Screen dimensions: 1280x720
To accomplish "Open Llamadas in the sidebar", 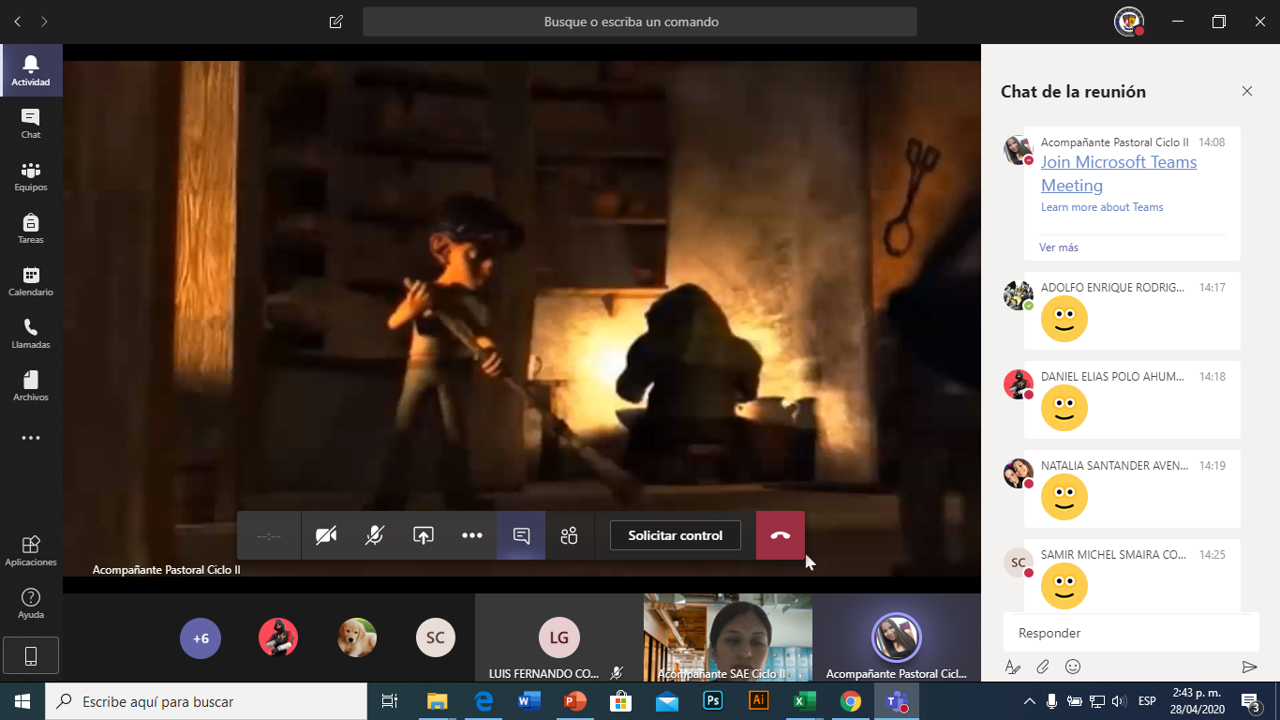I will [x=31, y=333].
